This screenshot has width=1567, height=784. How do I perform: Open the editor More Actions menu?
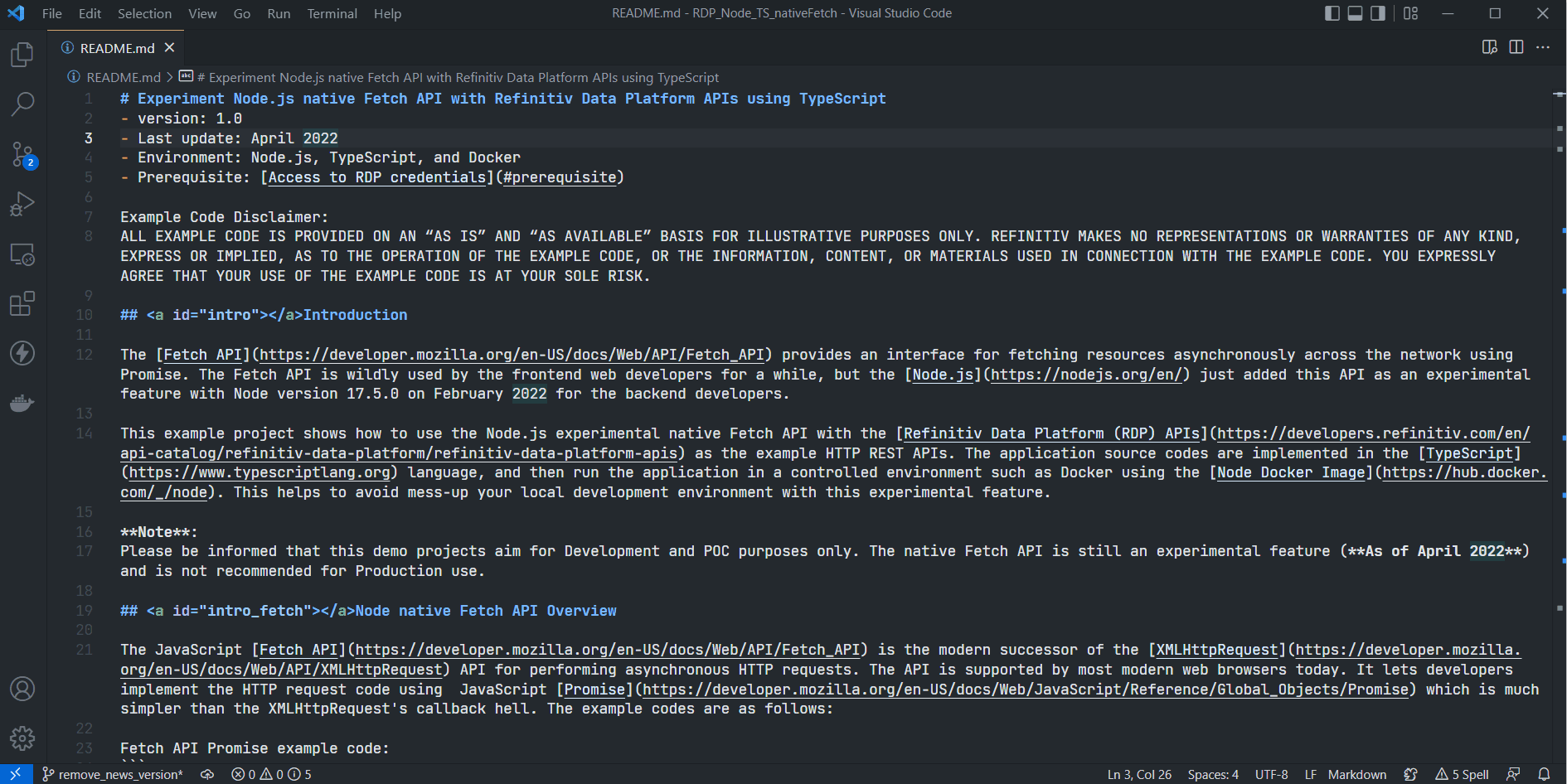click(1543, 47)
